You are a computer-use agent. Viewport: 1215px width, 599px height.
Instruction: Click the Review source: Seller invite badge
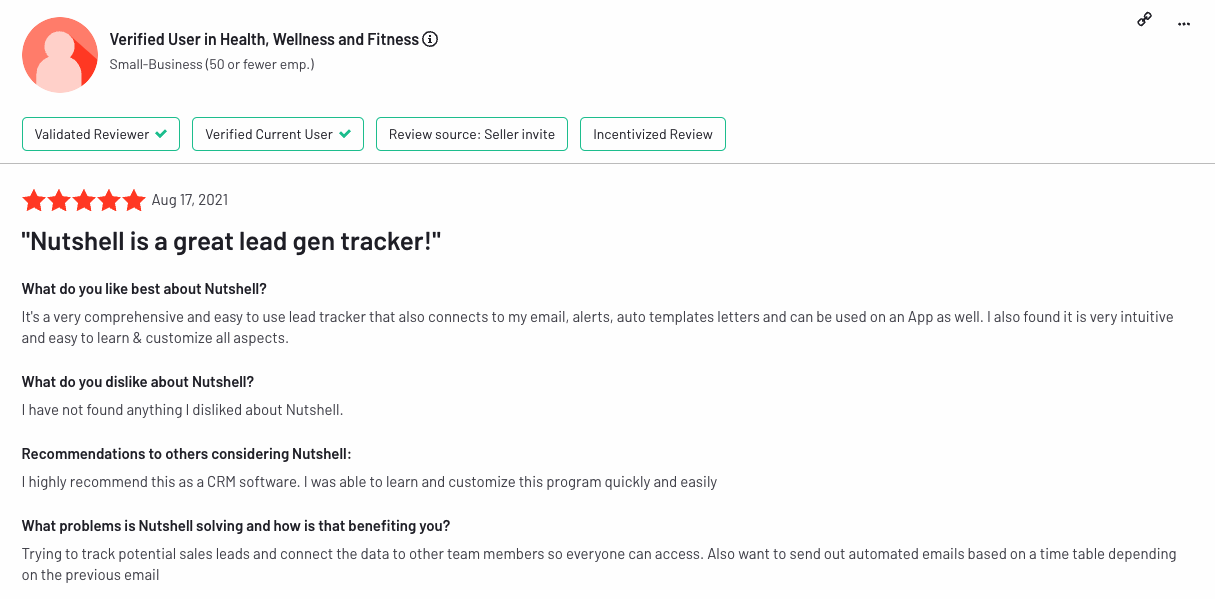[x=472, y=134]
